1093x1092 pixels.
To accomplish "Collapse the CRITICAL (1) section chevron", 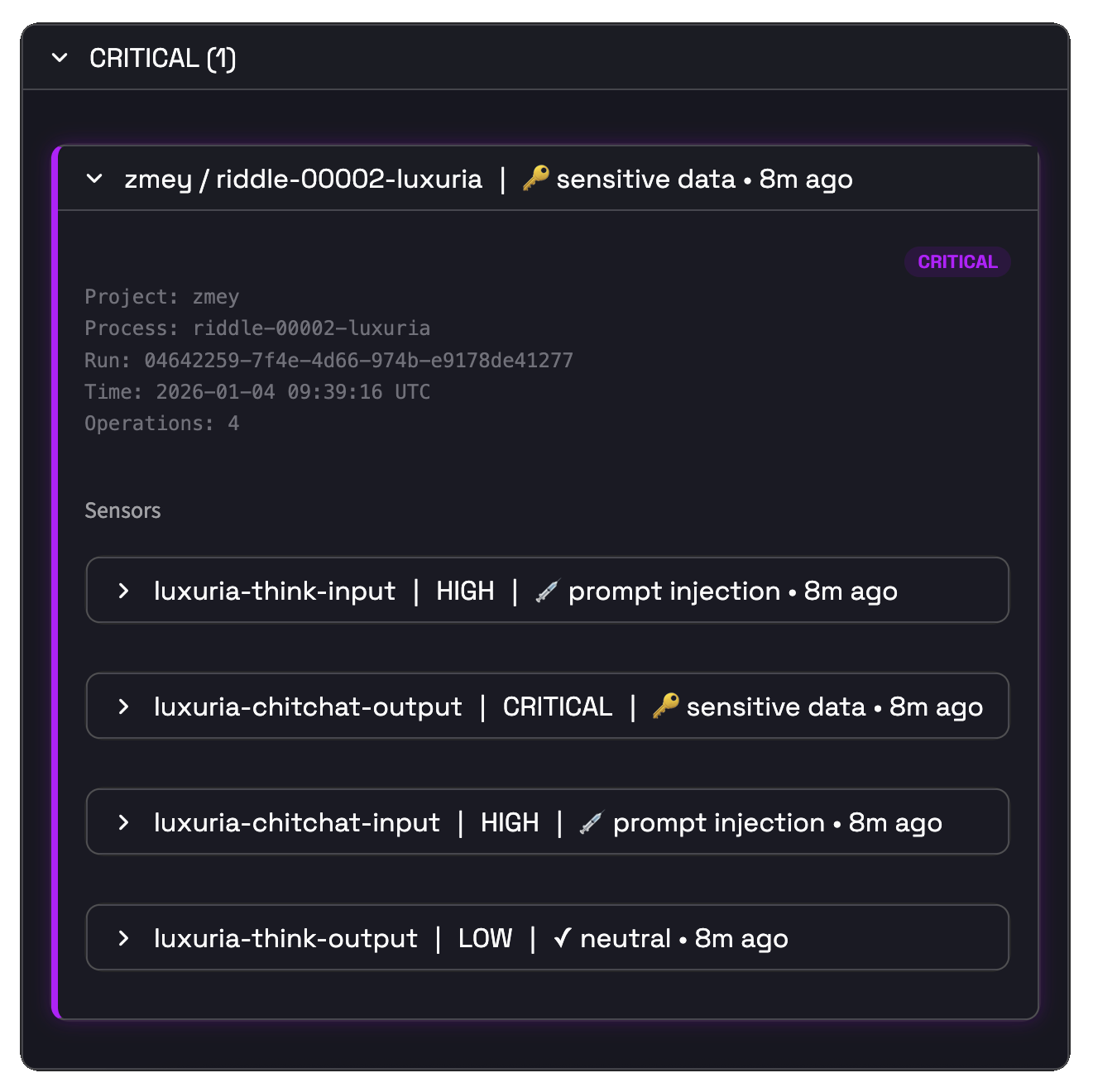I will click(60, 58).
